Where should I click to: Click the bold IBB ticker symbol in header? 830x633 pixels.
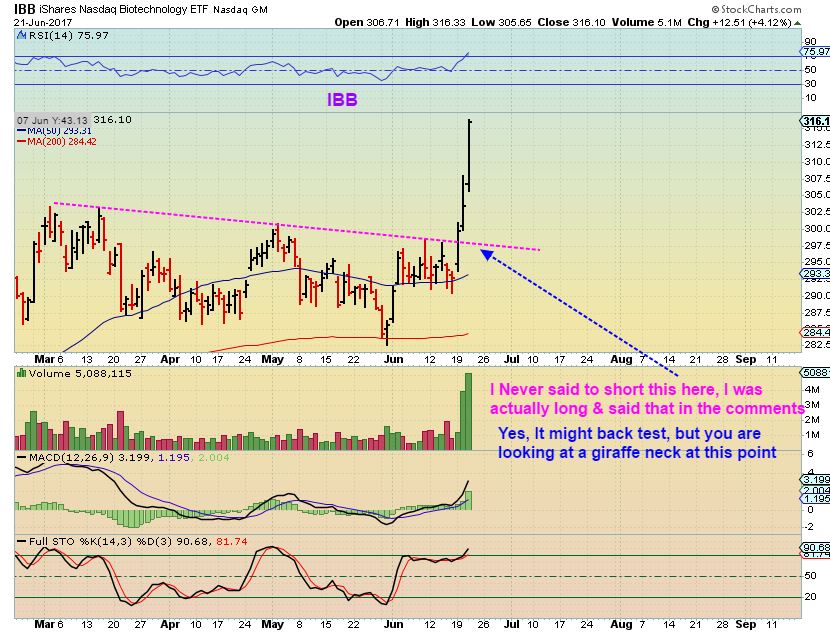(25, 9)
